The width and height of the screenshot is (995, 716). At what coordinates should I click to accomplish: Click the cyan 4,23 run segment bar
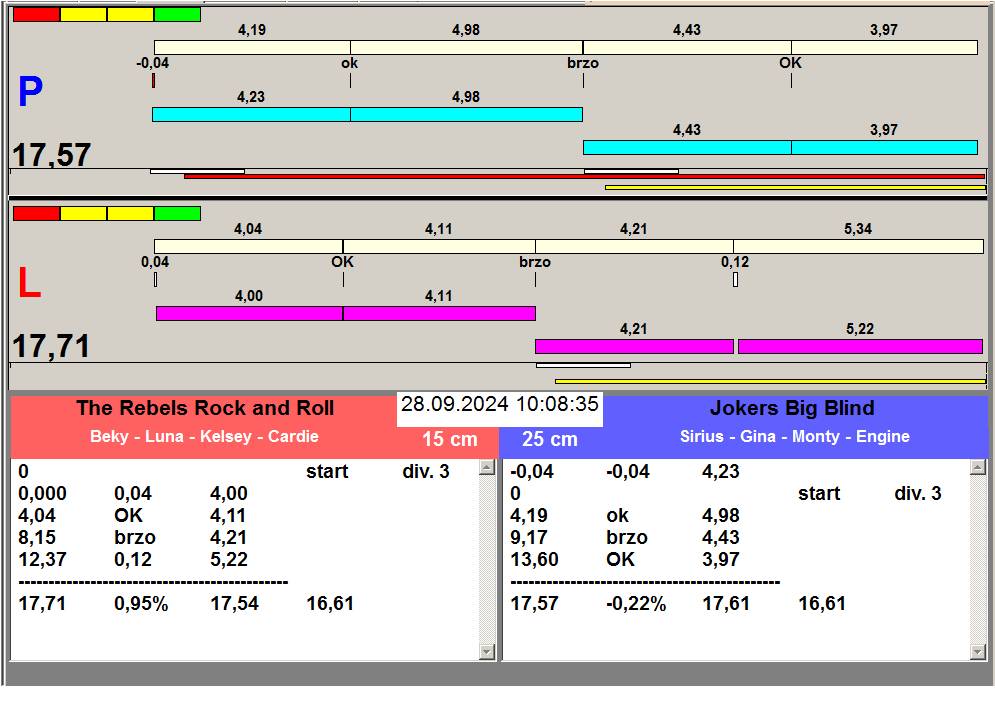[x=251, y=114]
